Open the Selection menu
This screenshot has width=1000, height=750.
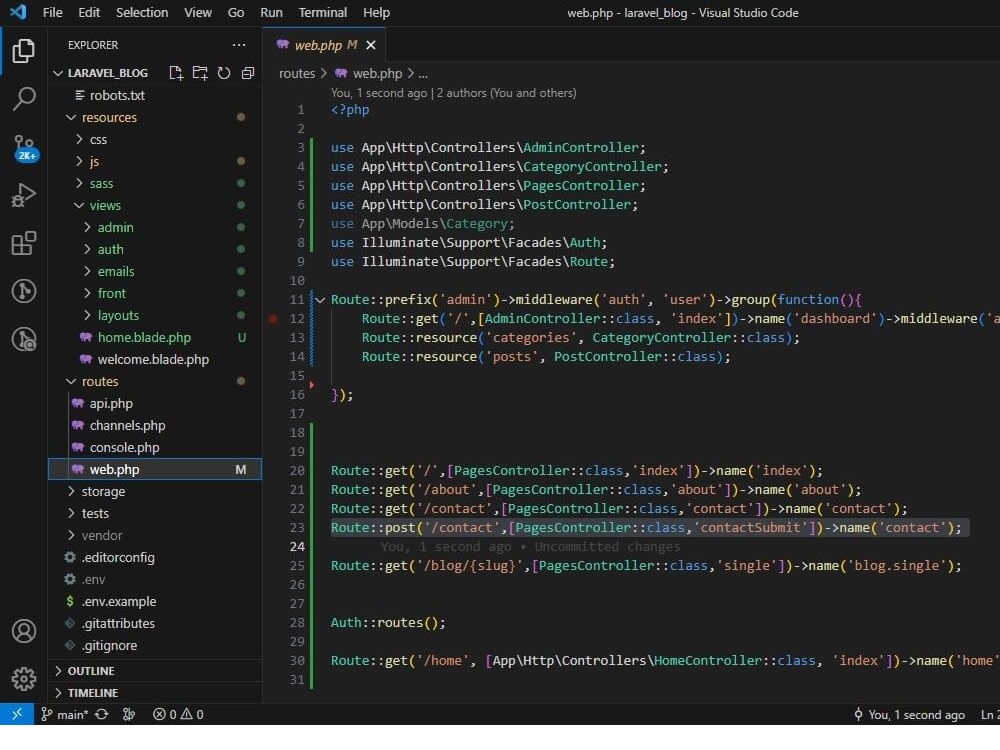(142, 12)
